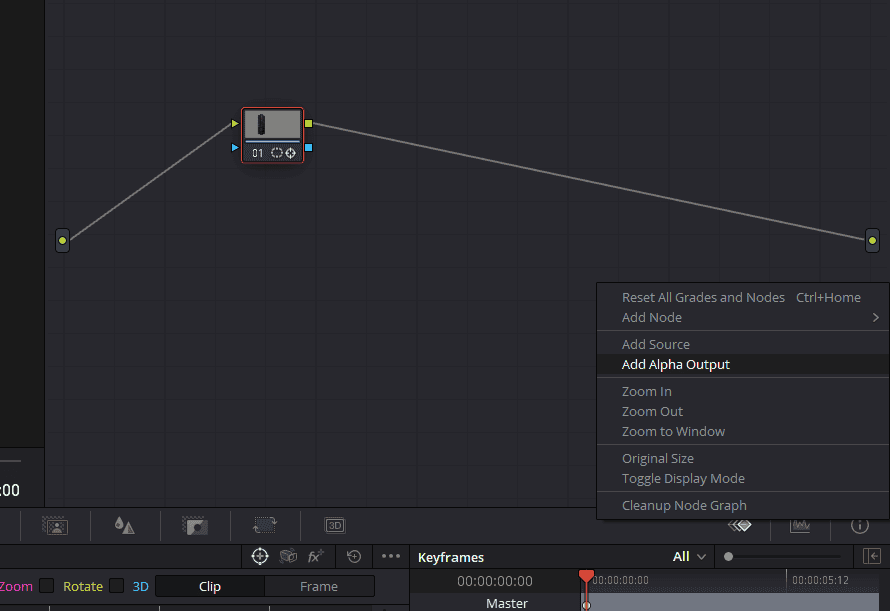Toggle the checkbox left of 3D label

coord(116,585)
